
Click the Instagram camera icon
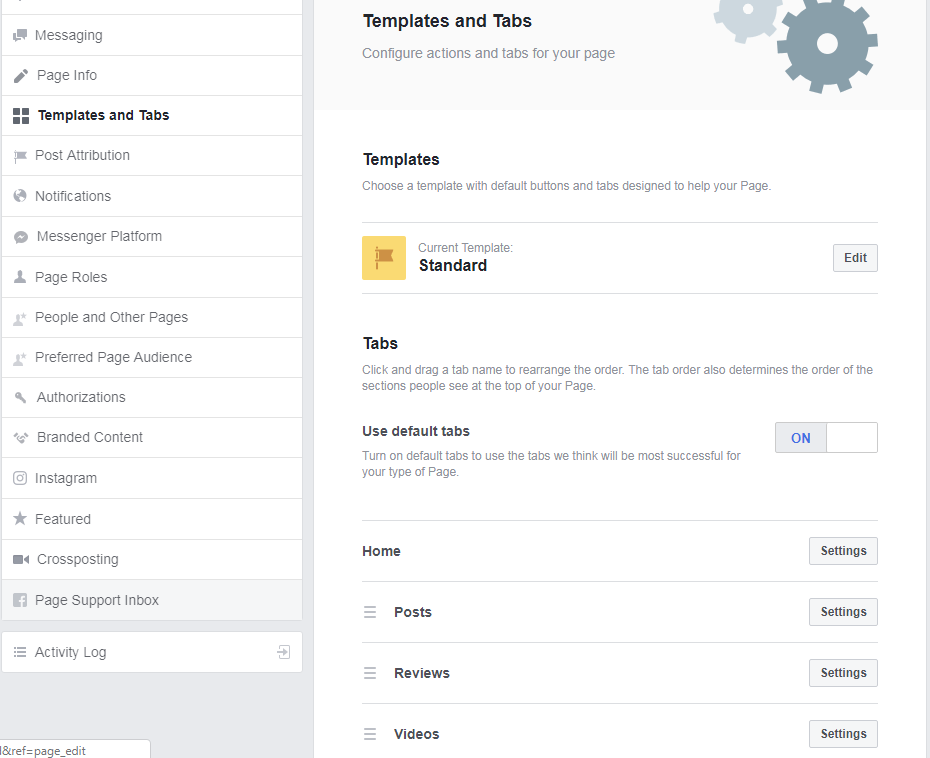pos(20,478)
